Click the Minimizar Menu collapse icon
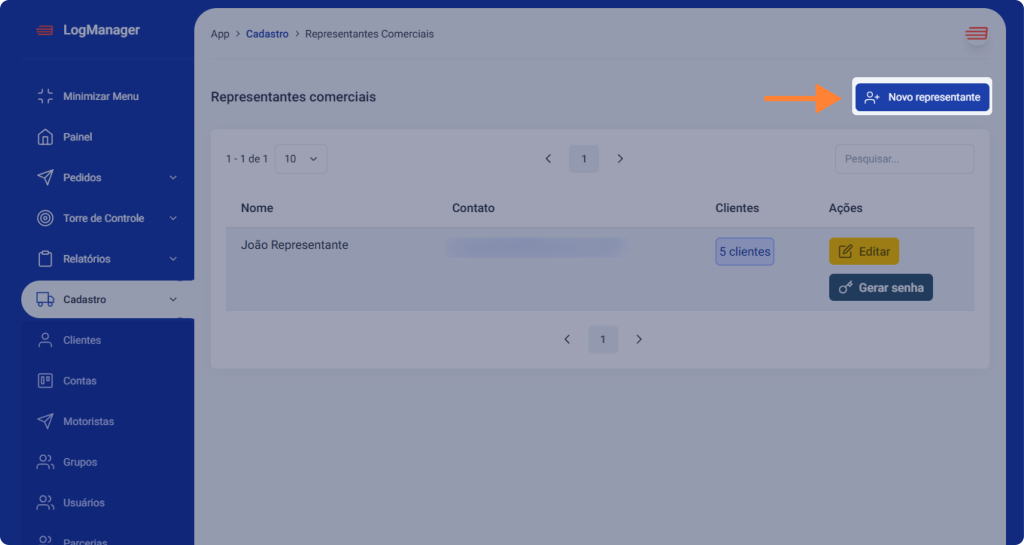1024x545 pixels. click(x=45, y=96)
